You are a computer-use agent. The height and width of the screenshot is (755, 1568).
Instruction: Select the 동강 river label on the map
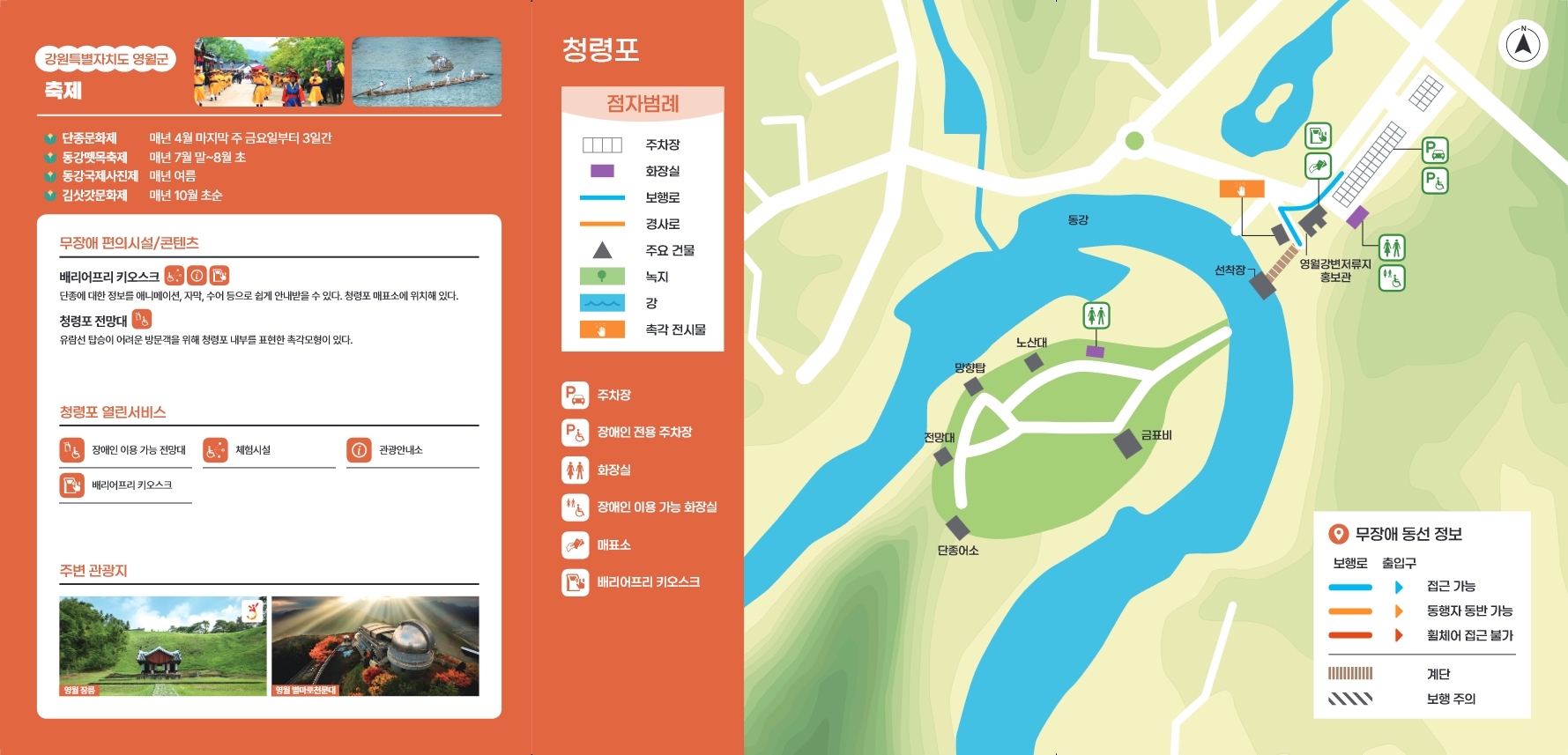click(1078, 219)
